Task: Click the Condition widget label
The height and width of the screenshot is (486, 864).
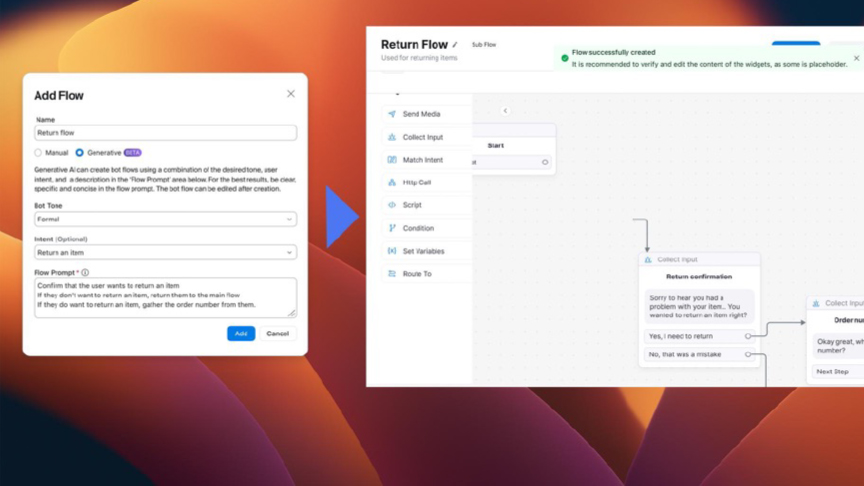Action: pyautogui.click(x=418, y=228)
